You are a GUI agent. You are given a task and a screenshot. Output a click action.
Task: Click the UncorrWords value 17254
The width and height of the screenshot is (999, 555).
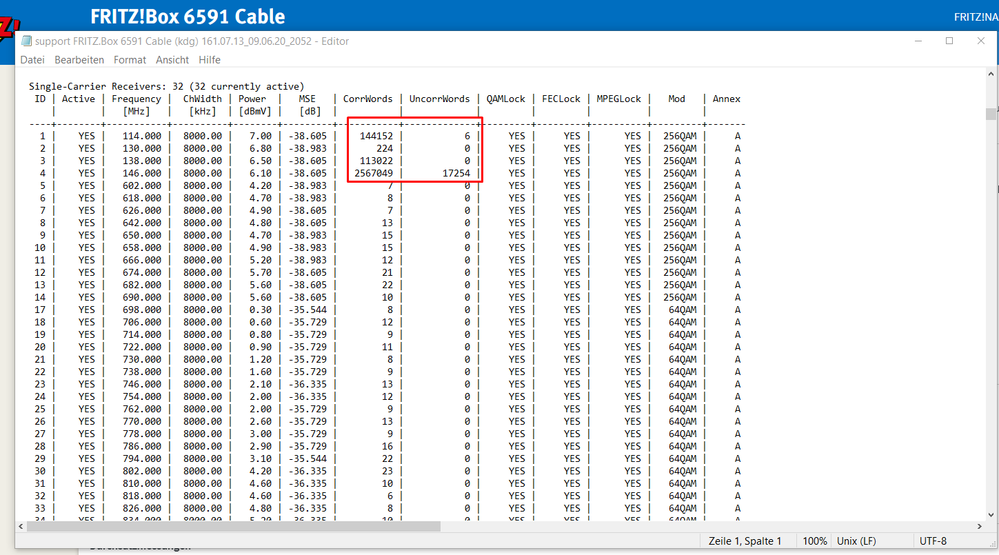(456, 173)
